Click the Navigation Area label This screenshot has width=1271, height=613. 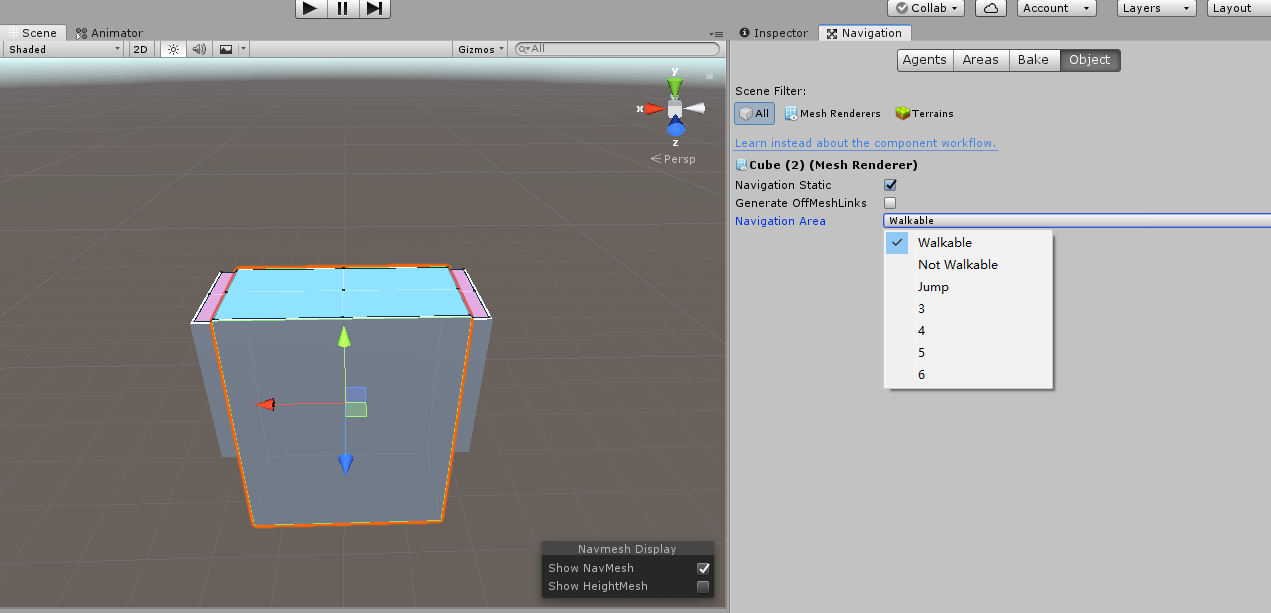[780, 221]
